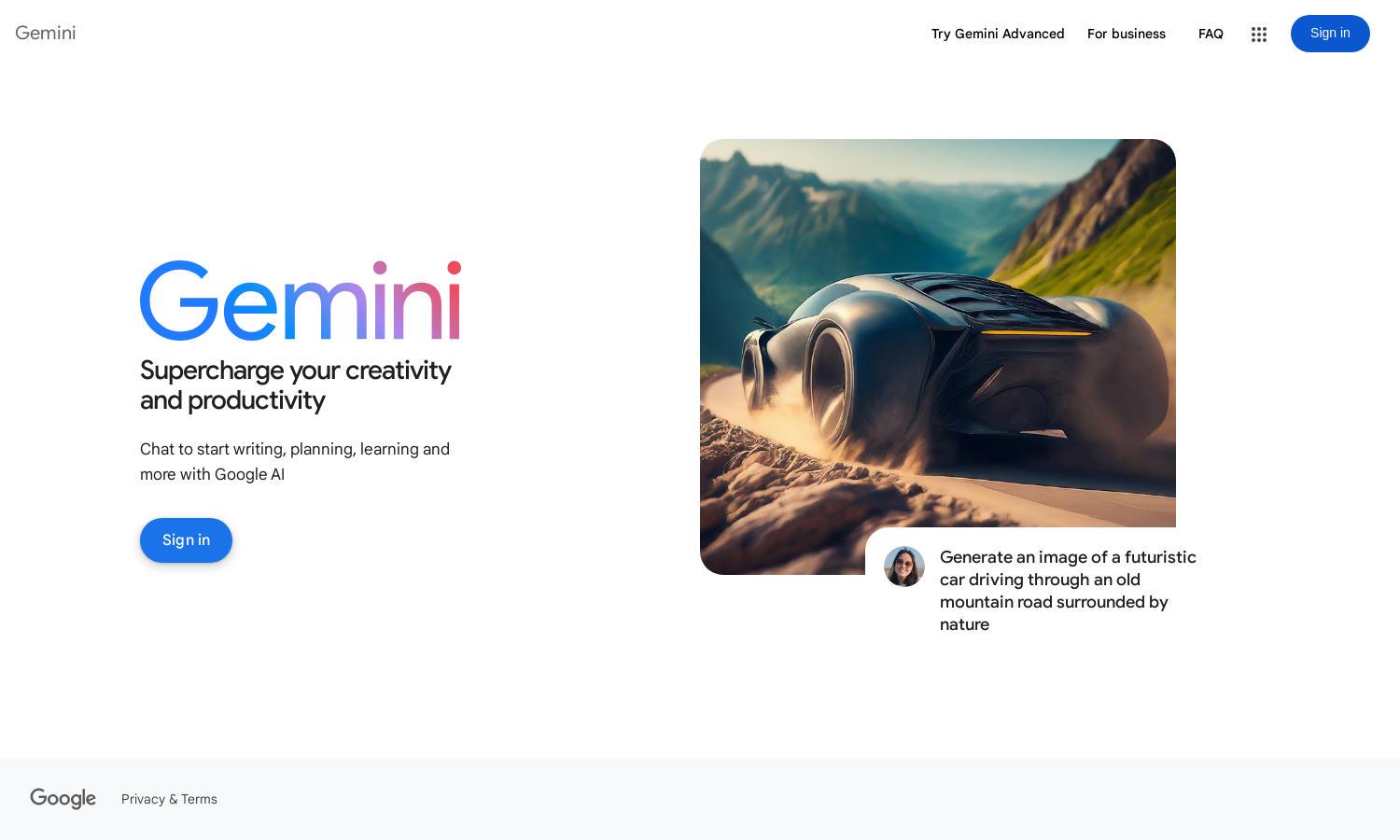Viewport: 1400px width, 840px height.
Task: Click the Sign in button in header
Action: (x=1330, y=34)
